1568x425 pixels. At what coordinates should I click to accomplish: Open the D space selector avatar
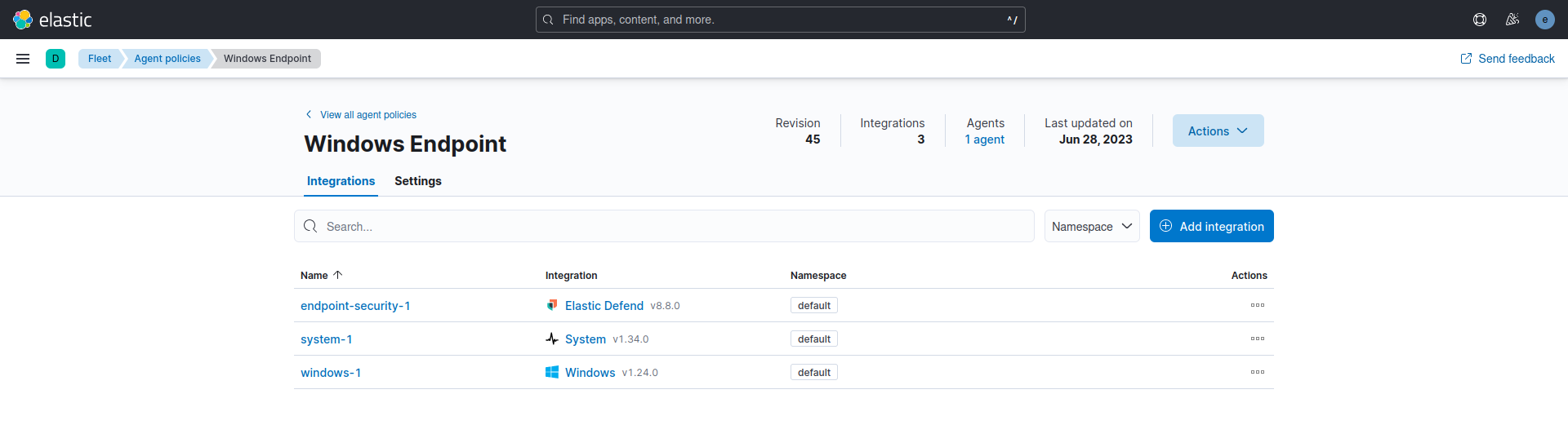pyautogui.click(x=56, y=59)
